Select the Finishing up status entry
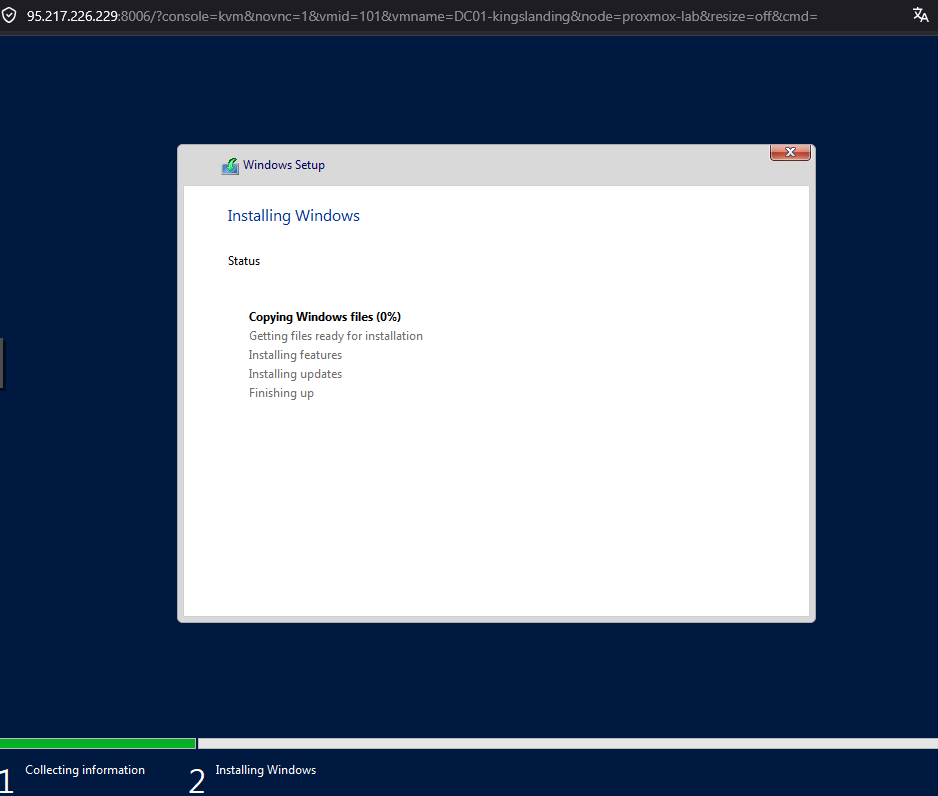938x796 pixels. pyautogui.click(x=281, y=392)
